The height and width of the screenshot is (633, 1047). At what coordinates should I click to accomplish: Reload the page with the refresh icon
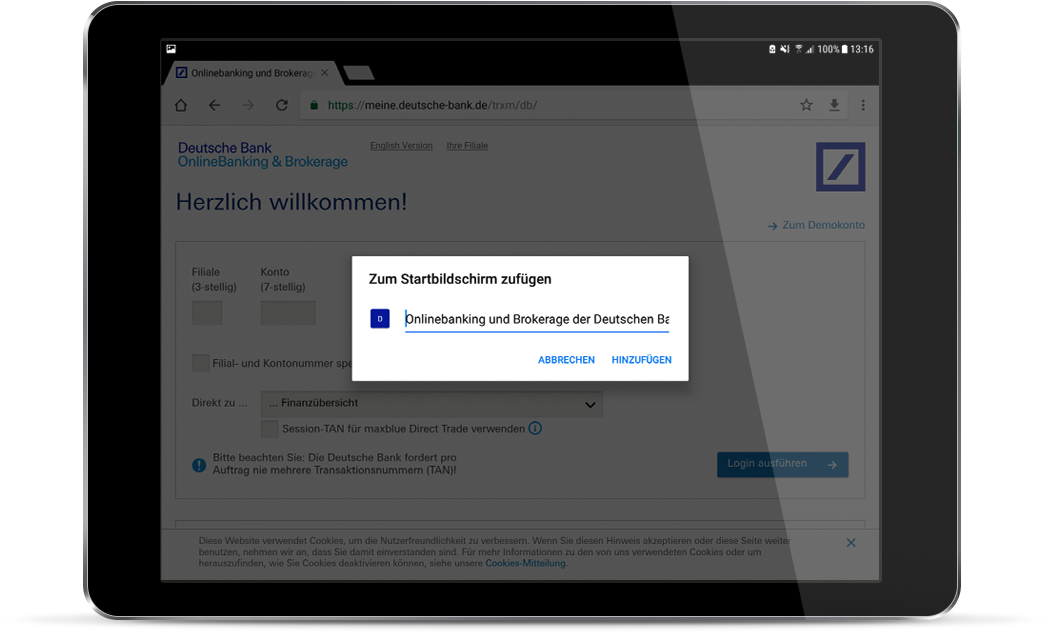281,104
